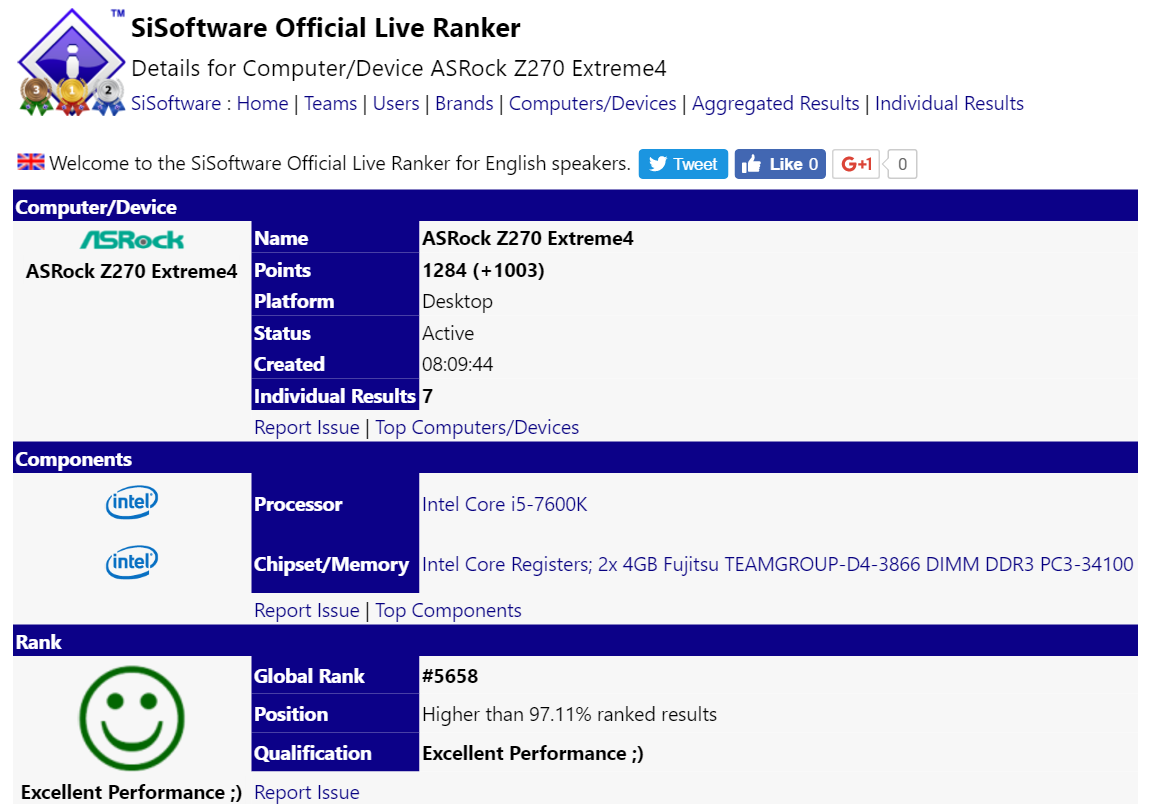Click the Chipset/Memory label cell
Image resolution: width=1149 pixels, height=804 pixels.
click(335, 564)
